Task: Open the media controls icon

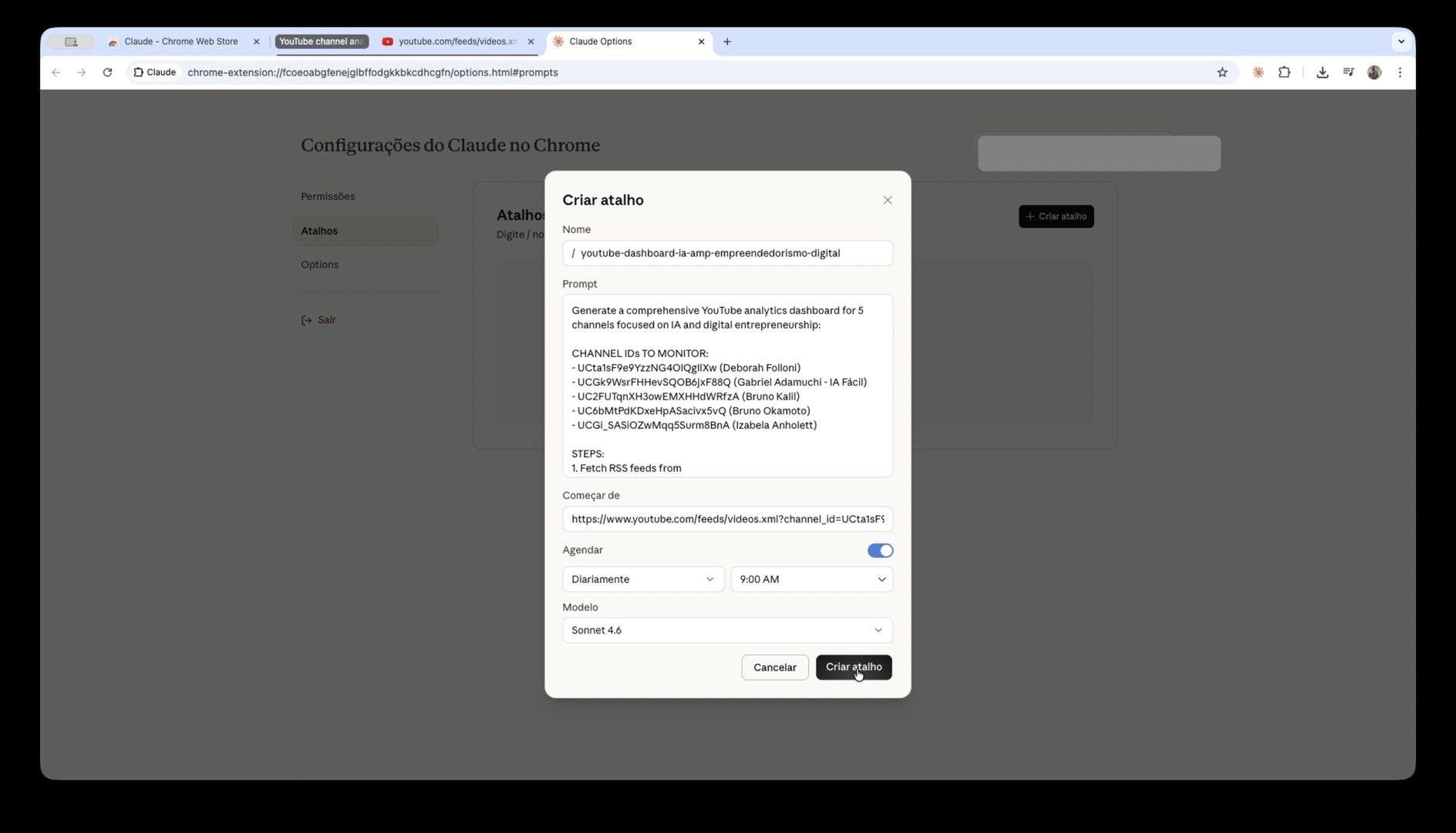Action: (x=1348, y=73)
